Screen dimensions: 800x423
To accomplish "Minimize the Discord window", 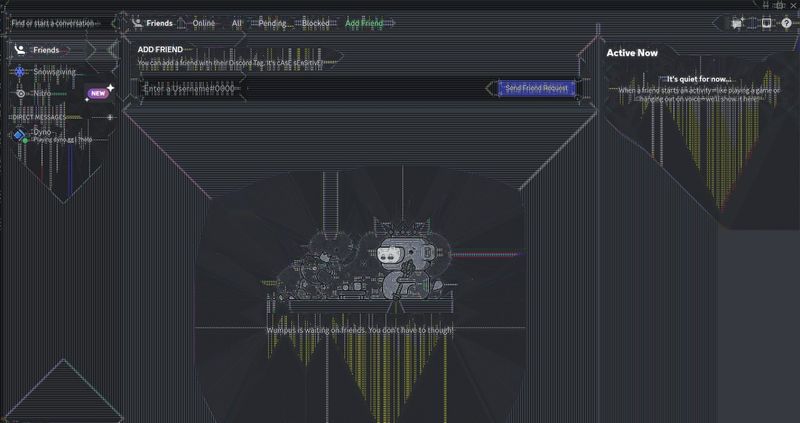I will coord(765,5).
